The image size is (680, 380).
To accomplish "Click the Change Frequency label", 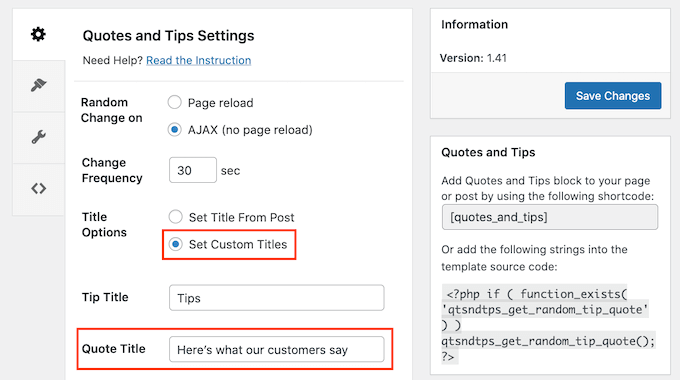I will pos(112,170).
